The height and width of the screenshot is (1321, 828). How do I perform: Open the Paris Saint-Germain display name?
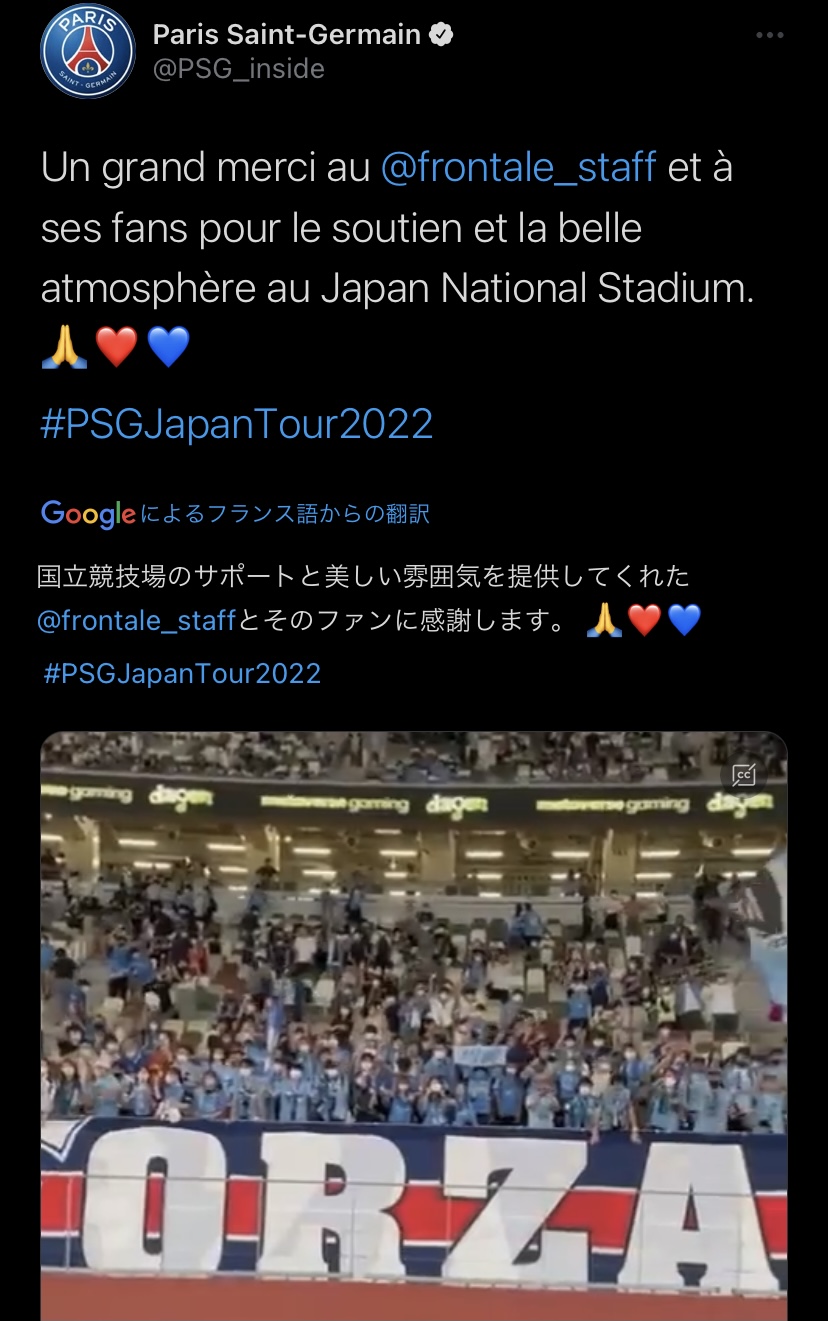coord(286,35)
